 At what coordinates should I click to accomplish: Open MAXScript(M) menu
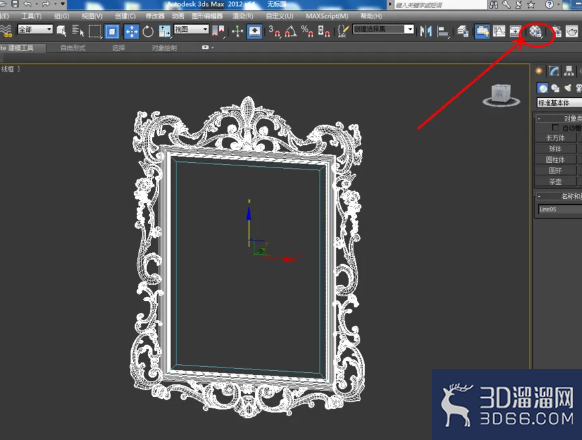click(x=327, y=16)
